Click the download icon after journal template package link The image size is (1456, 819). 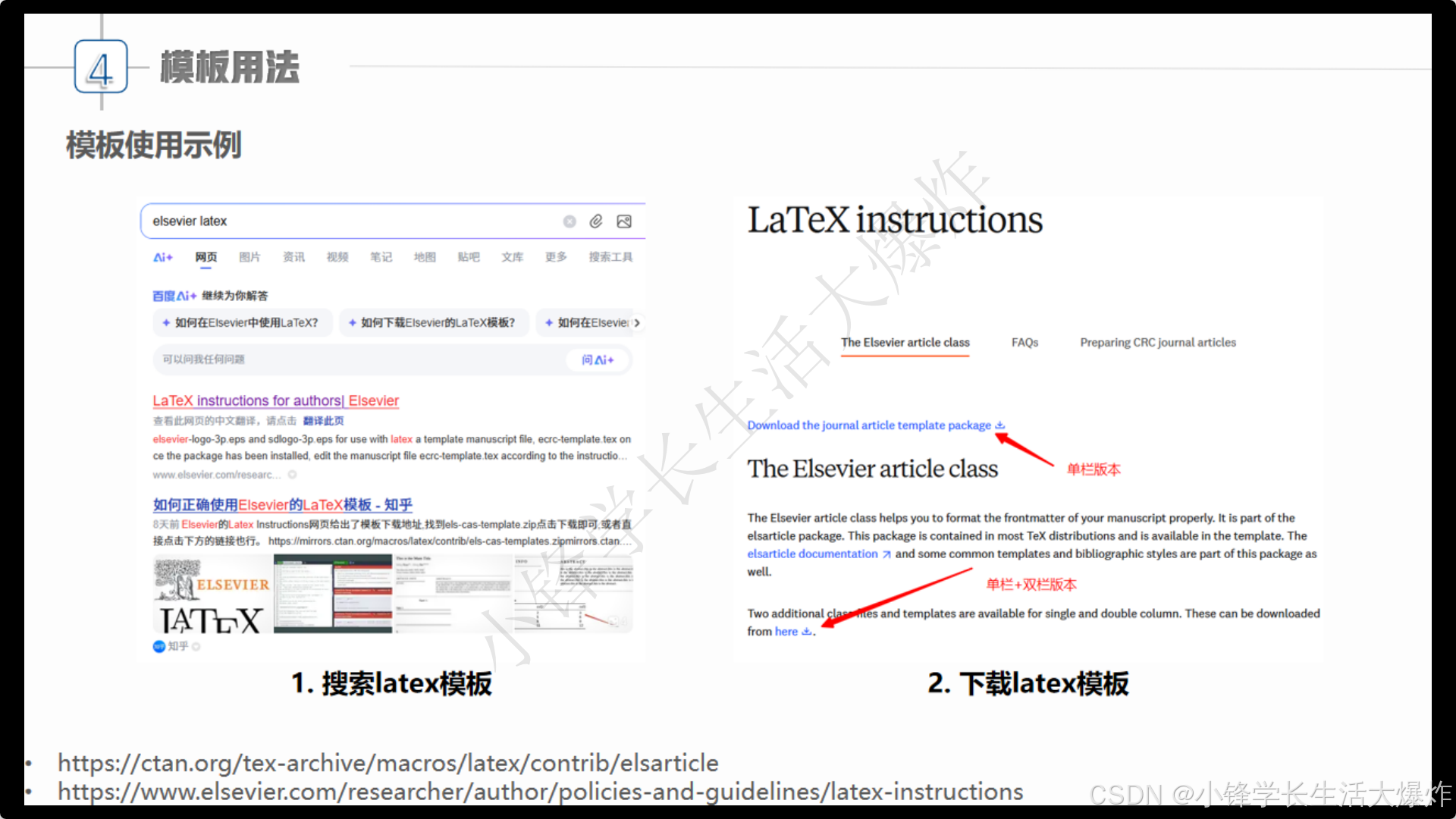click(1000, 425)
